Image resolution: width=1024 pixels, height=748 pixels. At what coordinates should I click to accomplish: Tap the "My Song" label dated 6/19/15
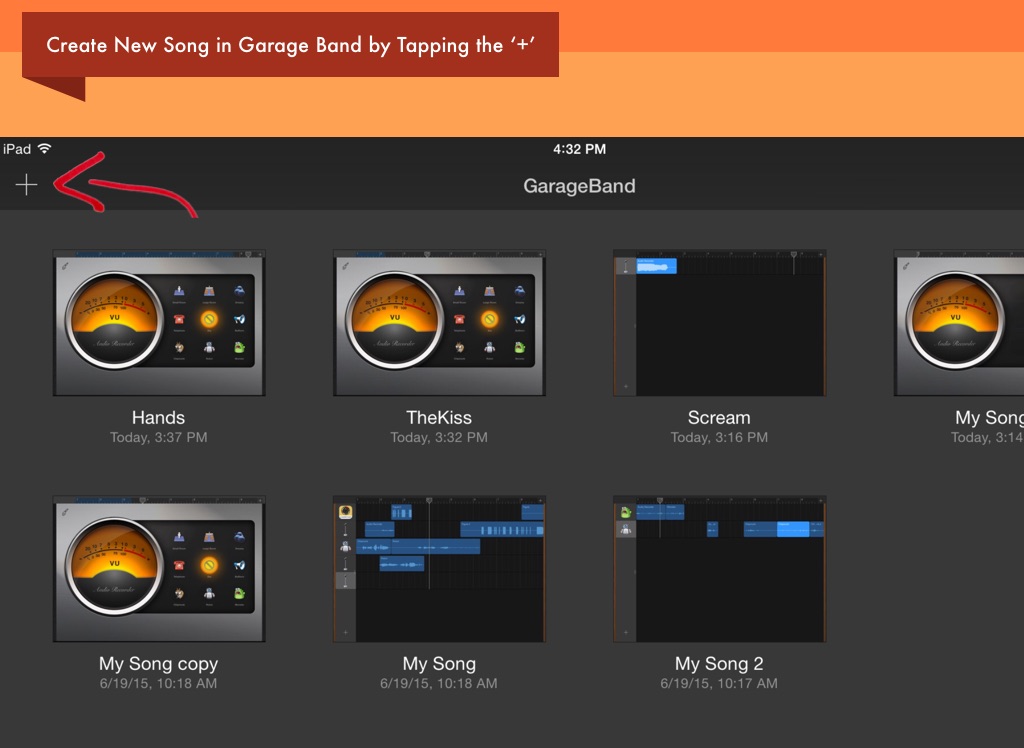439,664
